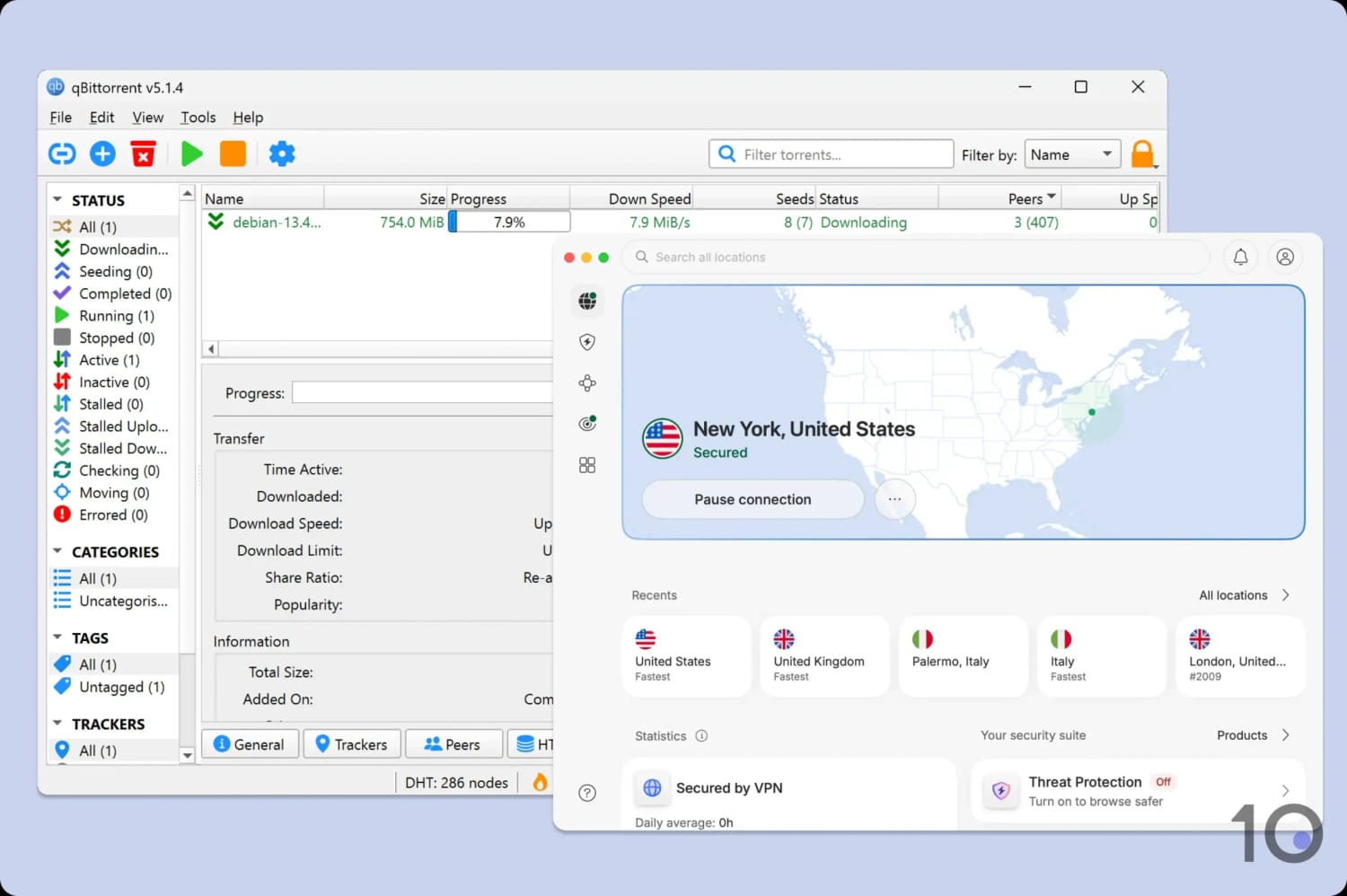
Task: Open the Tools menu
Action: pyautogui.click(x=198, y=117)
